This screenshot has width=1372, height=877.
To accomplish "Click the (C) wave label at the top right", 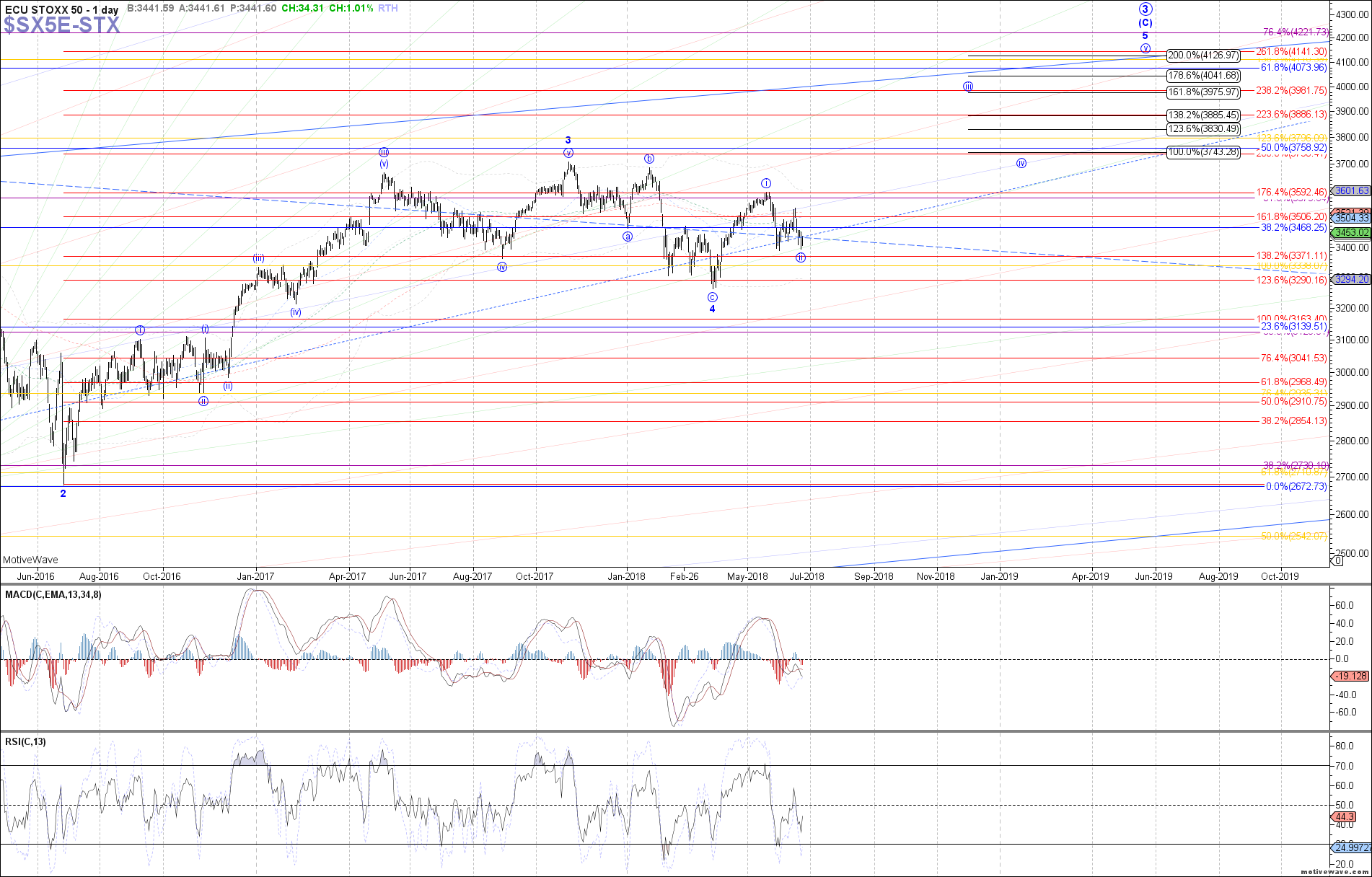I will (x=1145, y=23).
